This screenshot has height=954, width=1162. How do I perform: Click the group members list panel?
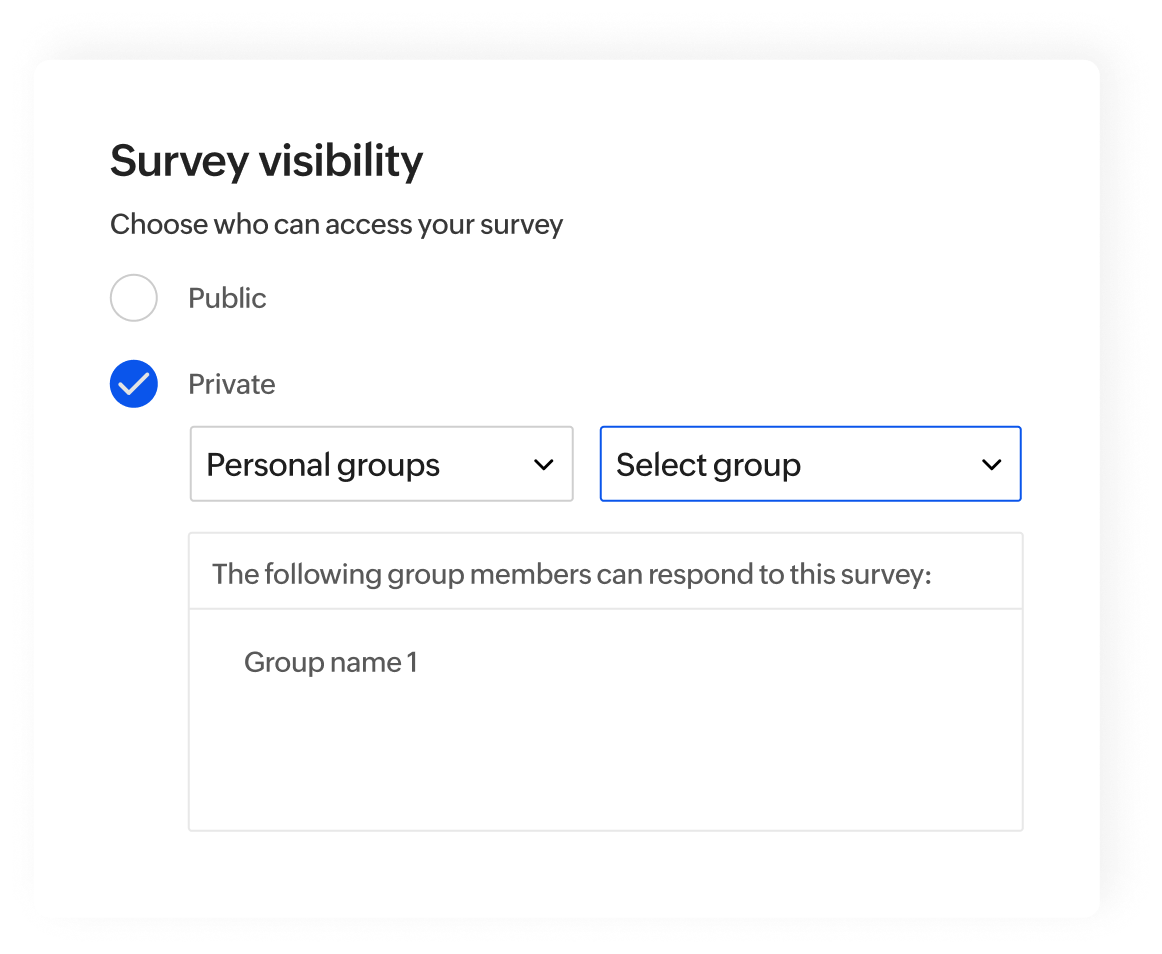click(x=605, y=718)
